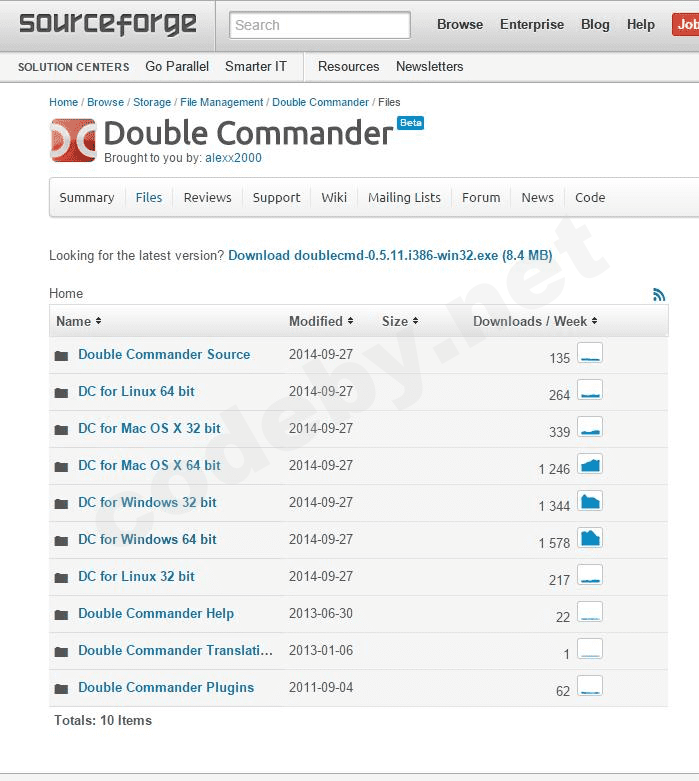
Task: Open stats chart for Double Commander Plugins
Action: coord(590,685)
